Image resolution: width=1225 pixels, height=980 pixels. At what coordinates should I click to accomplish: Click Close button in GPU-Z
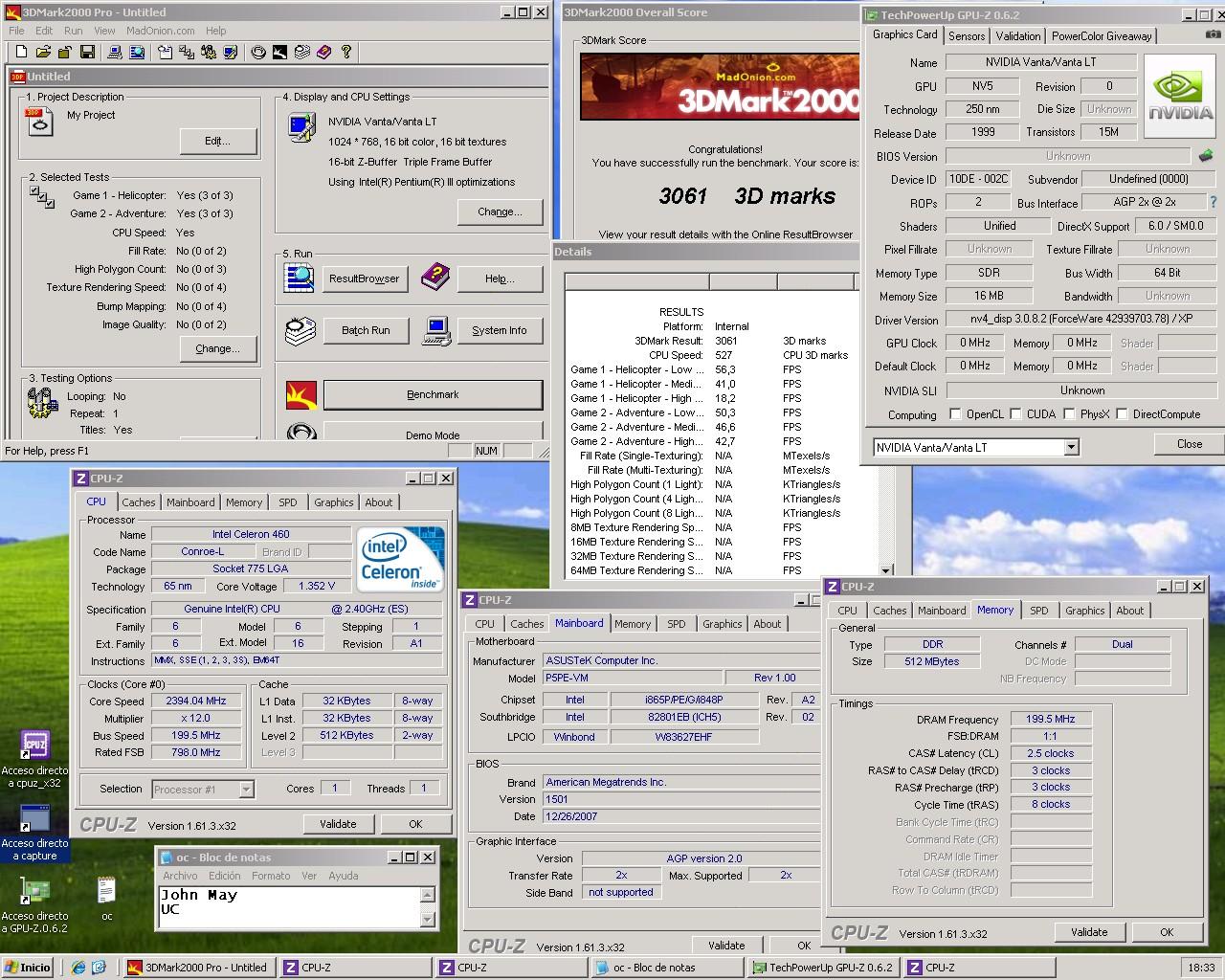pyautogui.click(x=1190, y=444)
